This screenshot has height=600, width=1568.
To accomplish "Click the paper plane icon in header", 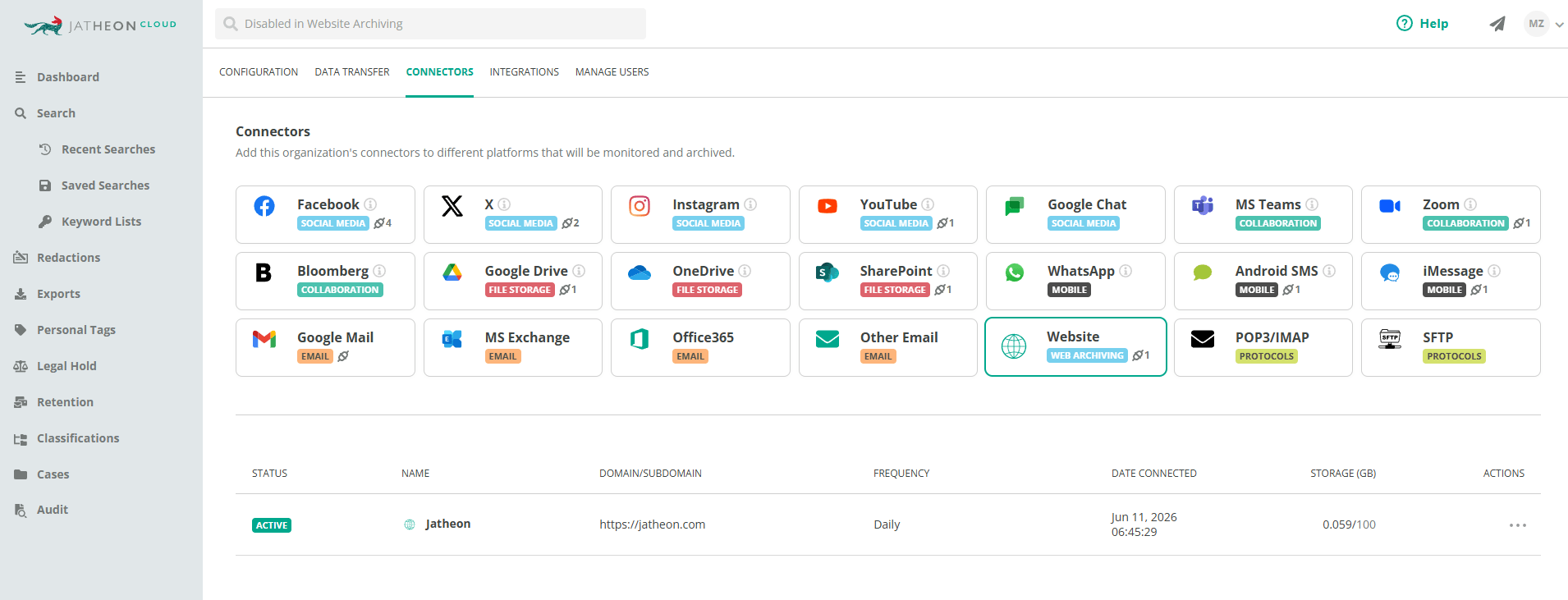I will click(x=1497, y=24).
